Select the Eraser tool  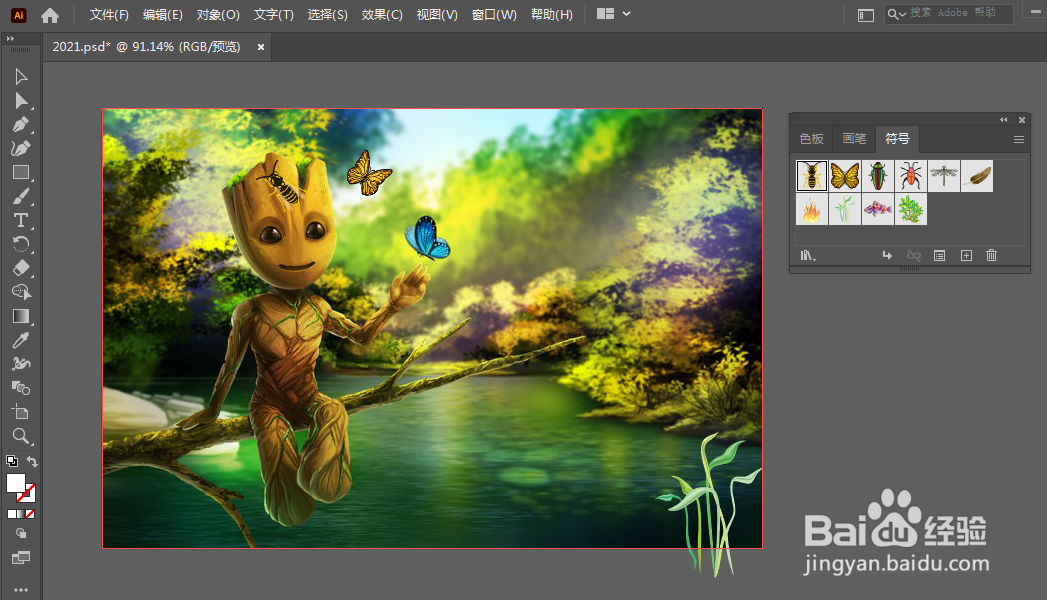point(21,268)
